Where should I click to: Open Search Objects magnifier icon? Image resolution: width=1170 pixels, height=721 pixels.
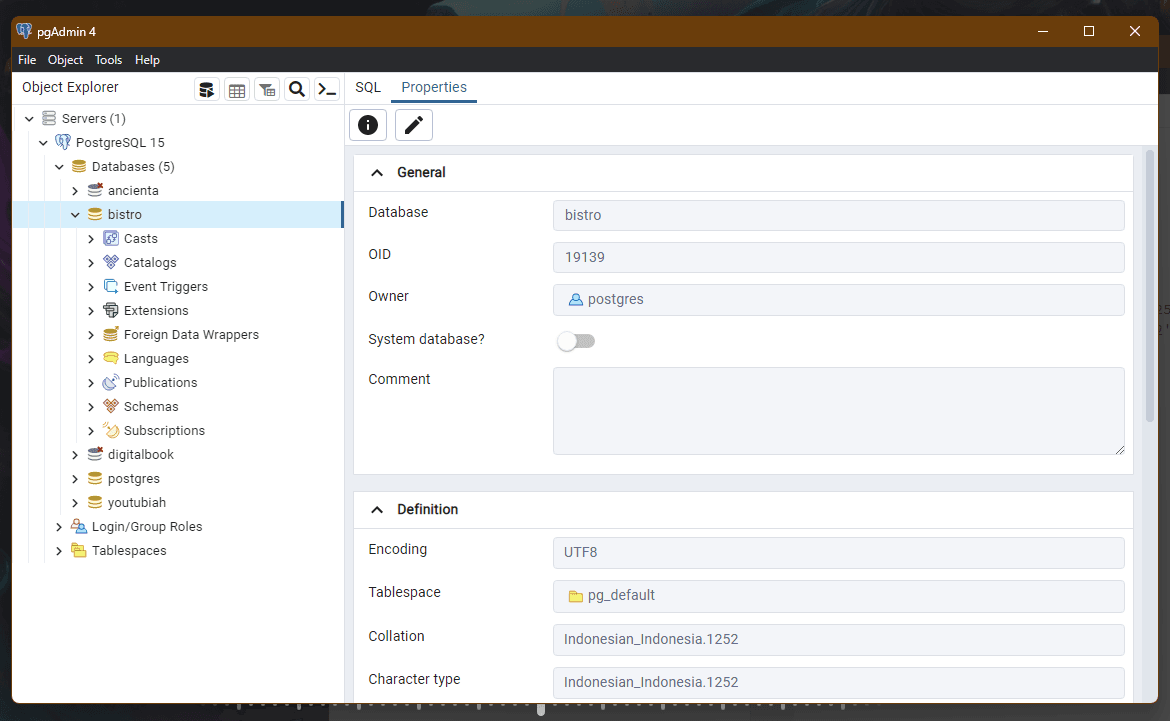(x=296, y=90)
